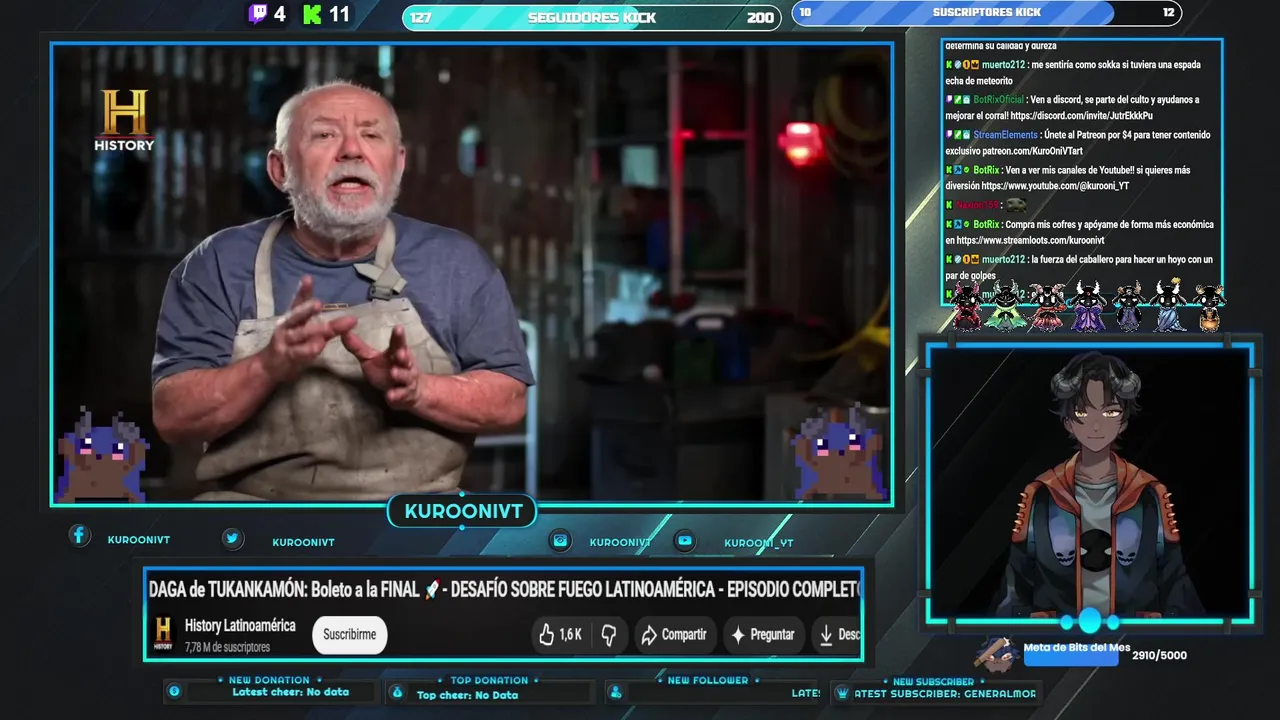Click the New Follower person icon
This screenshot has width=1280, height=720.
[615, 692]
